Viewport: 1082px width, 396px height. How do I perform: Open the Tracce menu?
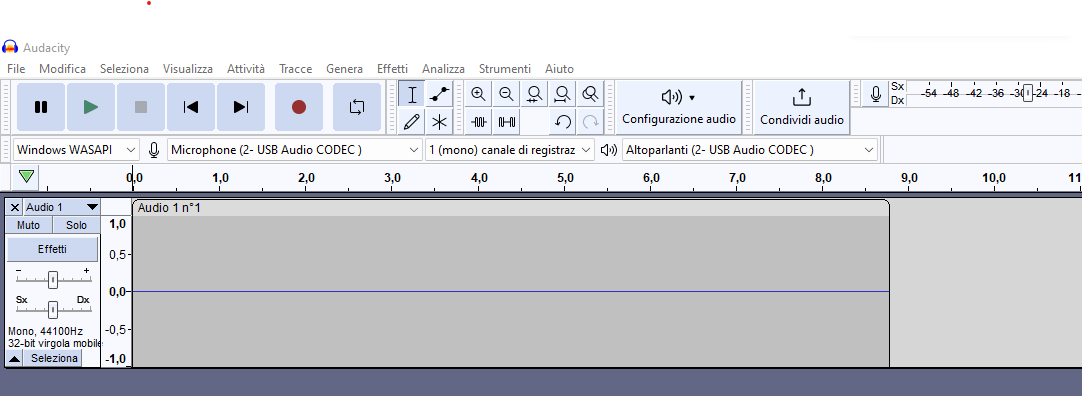(x=295, y=69)
